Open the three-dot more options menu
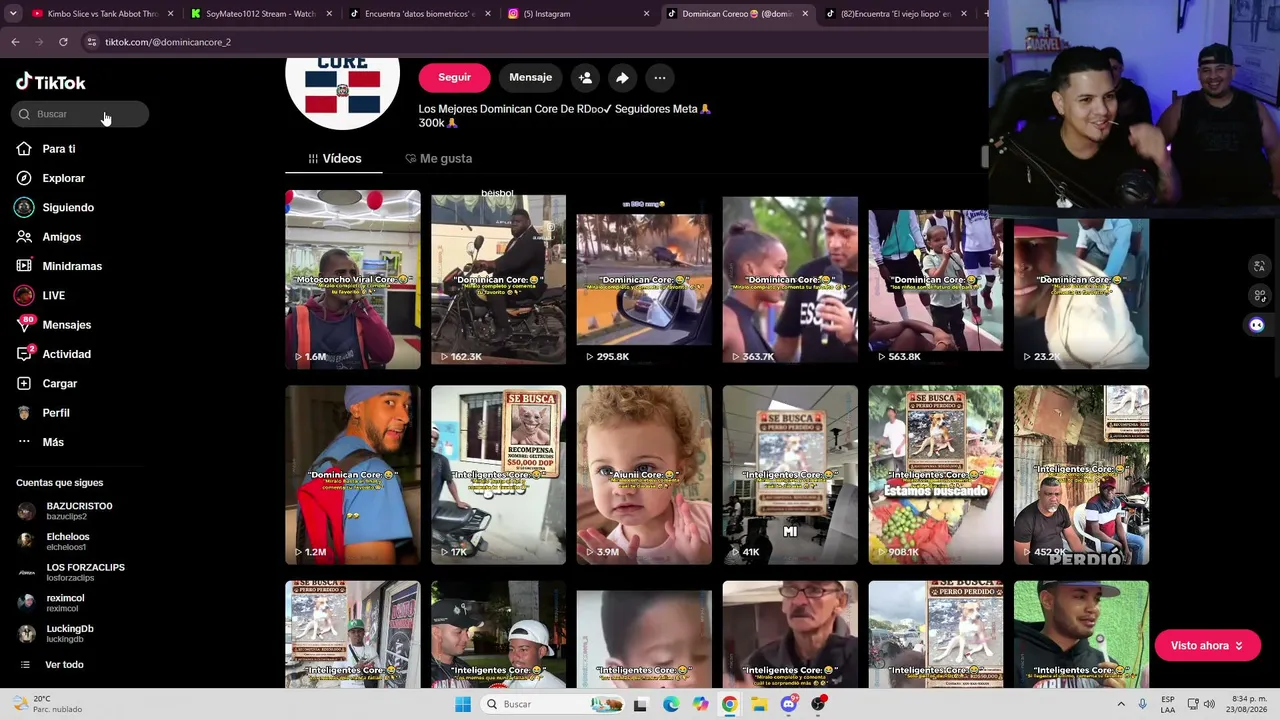The image size is (1280, 720). pos(660,77)
